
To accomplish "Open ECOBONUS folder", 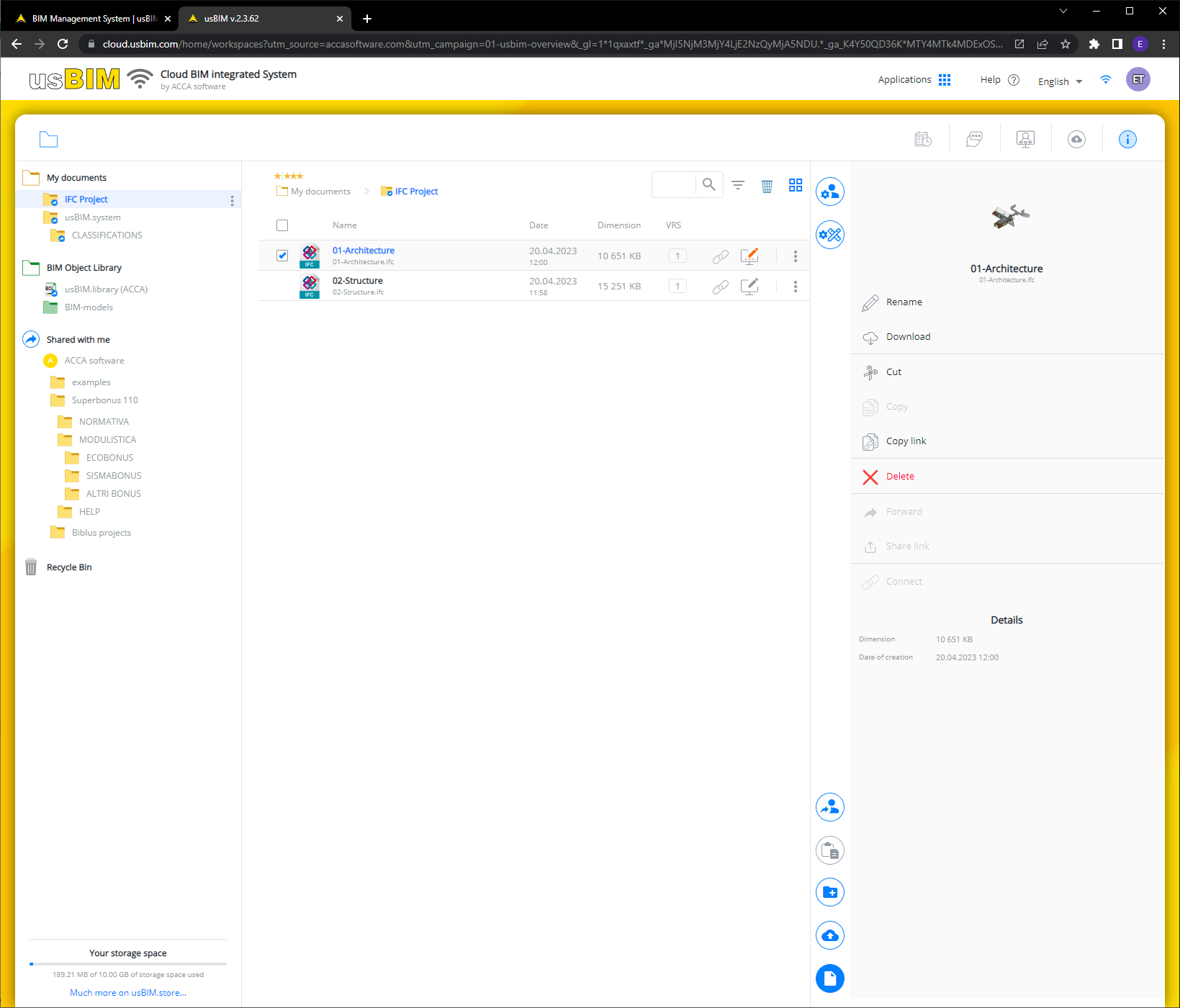I will (109, 458).
